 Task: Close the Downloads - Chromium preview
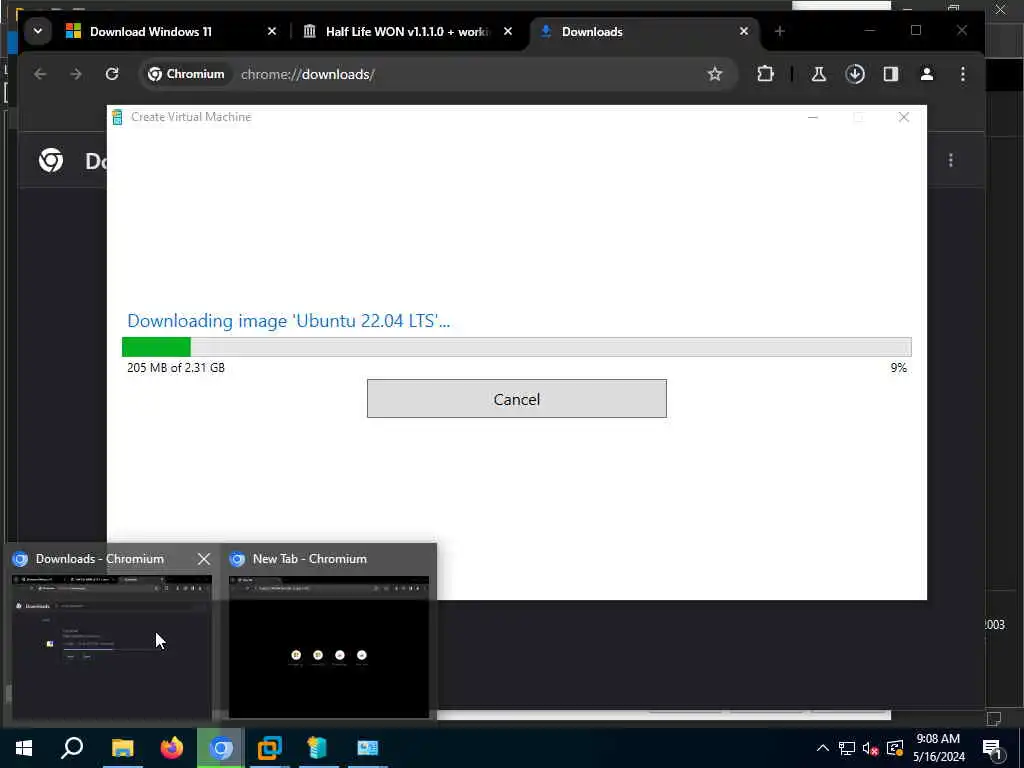tap(204, 559)
